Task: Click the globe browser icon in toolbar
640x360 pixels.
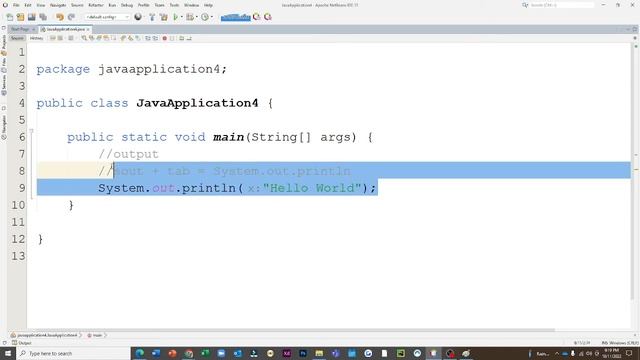Action: (138, 17)
